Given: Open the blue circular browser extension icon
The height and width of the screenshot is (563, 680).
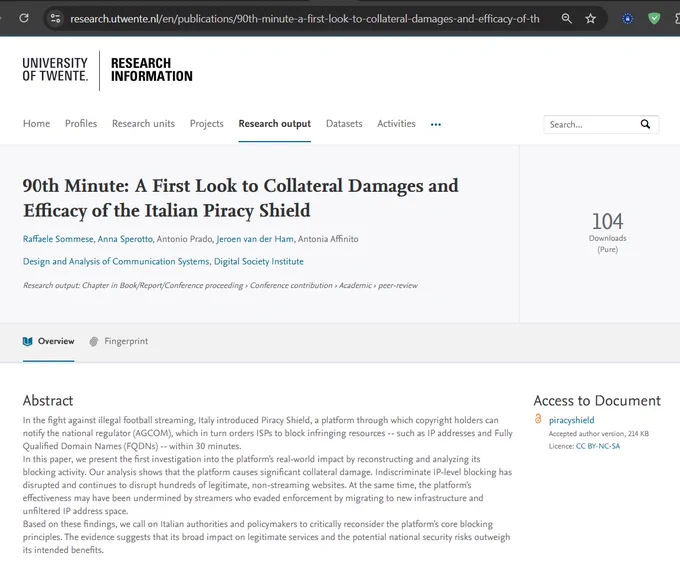Looking at the screenshot, I should [627, 19].
